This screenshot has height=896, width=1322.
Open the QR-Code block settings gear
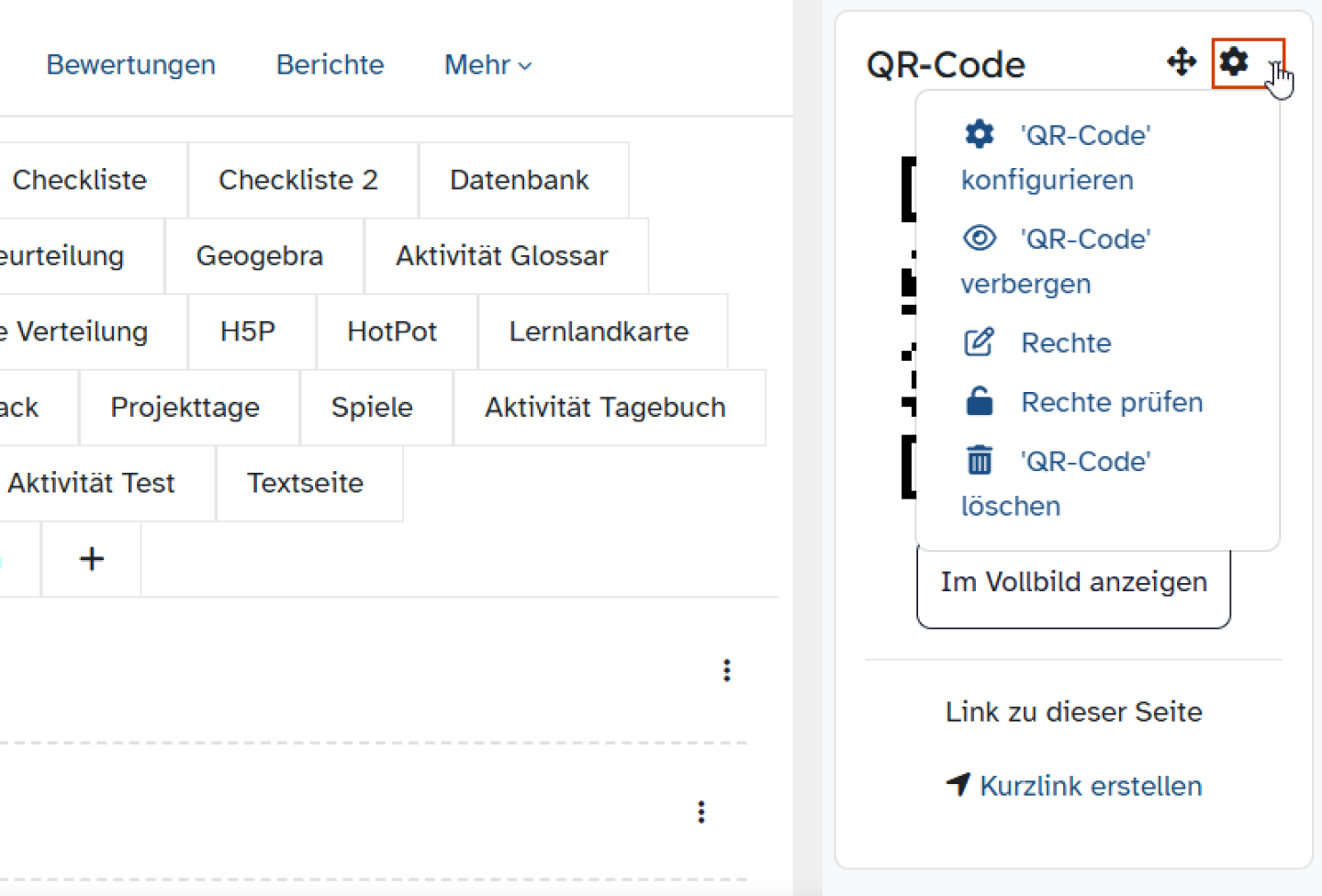point(1233,63)
